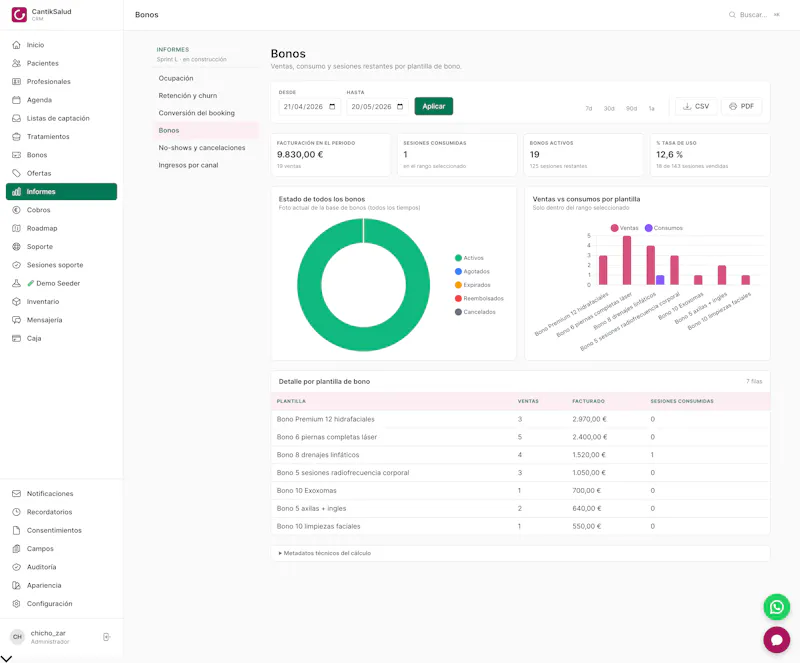Open Sesiones soporte icon in sidebar
This screenshot has height=663, width=800.
tap(16, 265)
